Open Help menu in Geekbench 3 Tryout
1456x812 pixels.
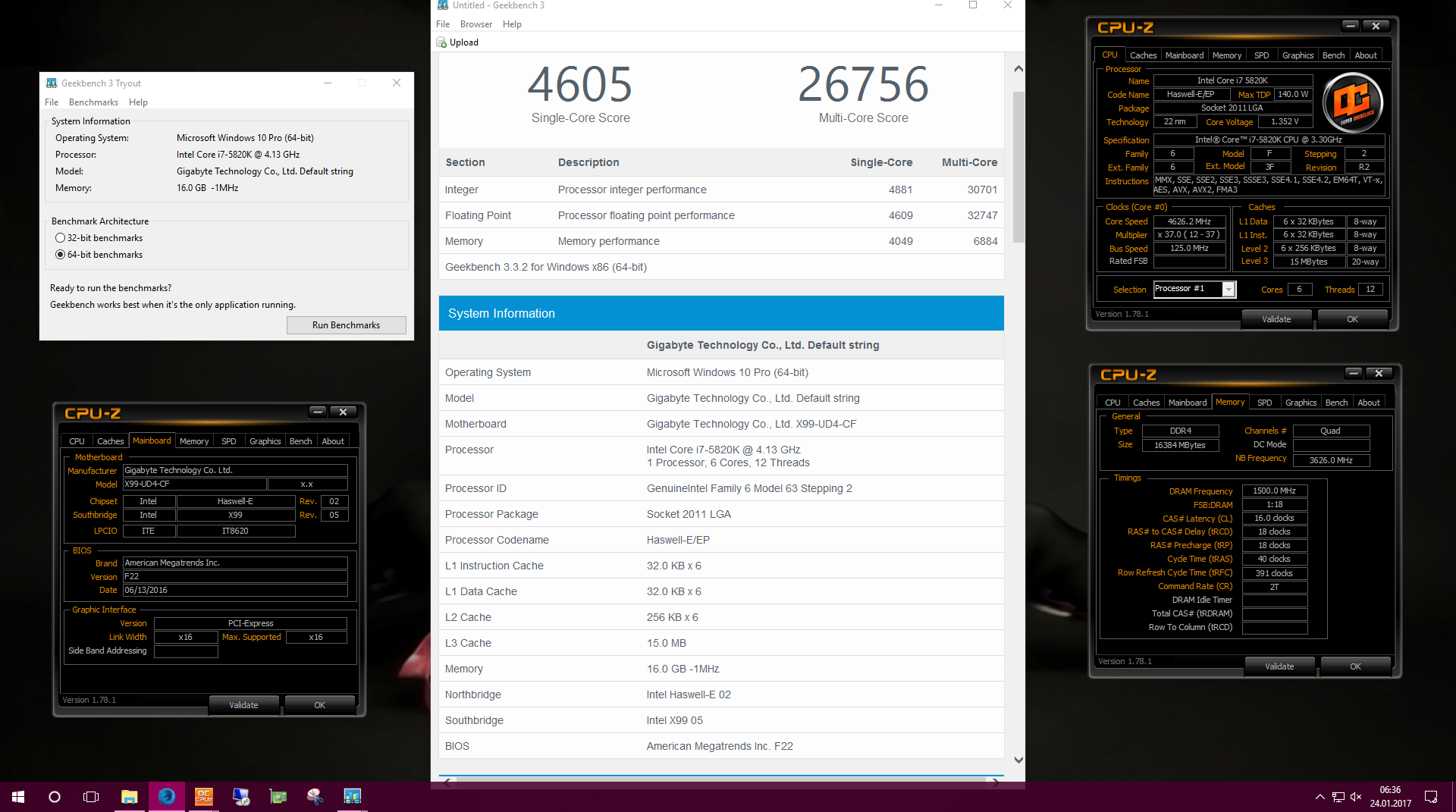(x=138, y=102)
